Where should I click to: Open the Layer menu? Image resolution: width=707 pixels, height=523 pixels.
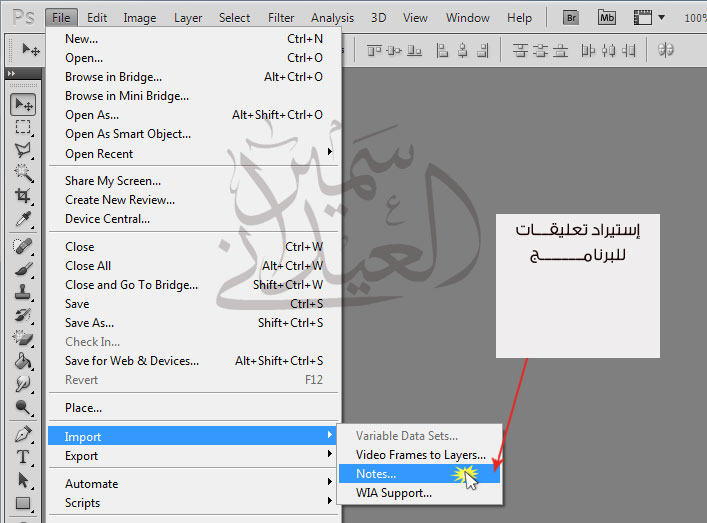188,18
